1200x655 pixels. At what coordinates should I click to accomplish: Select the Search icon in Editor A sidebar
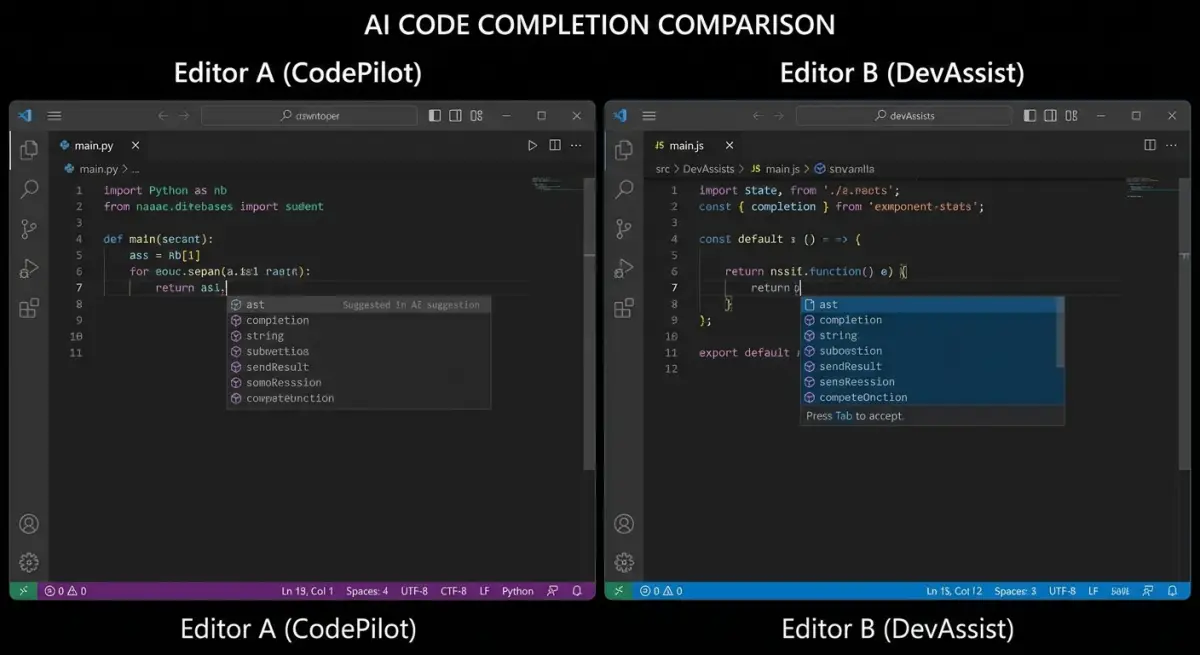[28, 189]
